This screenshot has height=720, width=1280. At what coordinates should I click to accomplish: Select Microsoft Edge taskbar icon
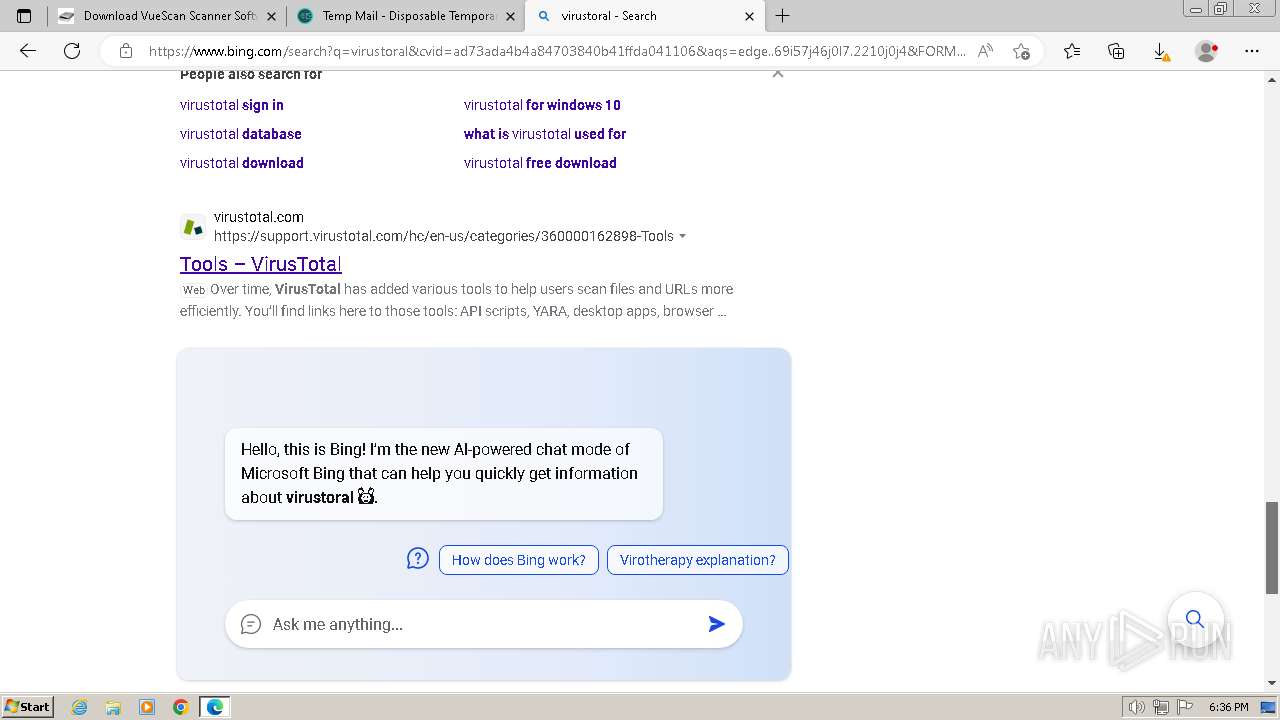(215, 707)
